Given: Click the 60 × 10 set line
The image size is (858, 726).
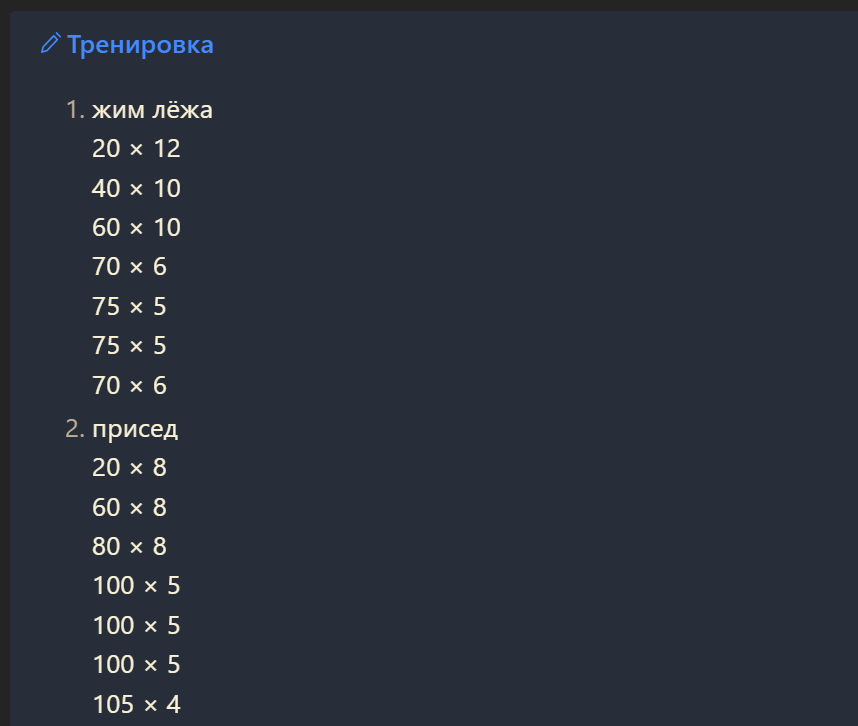Looking at the screenshot, I should coord(136,228).
